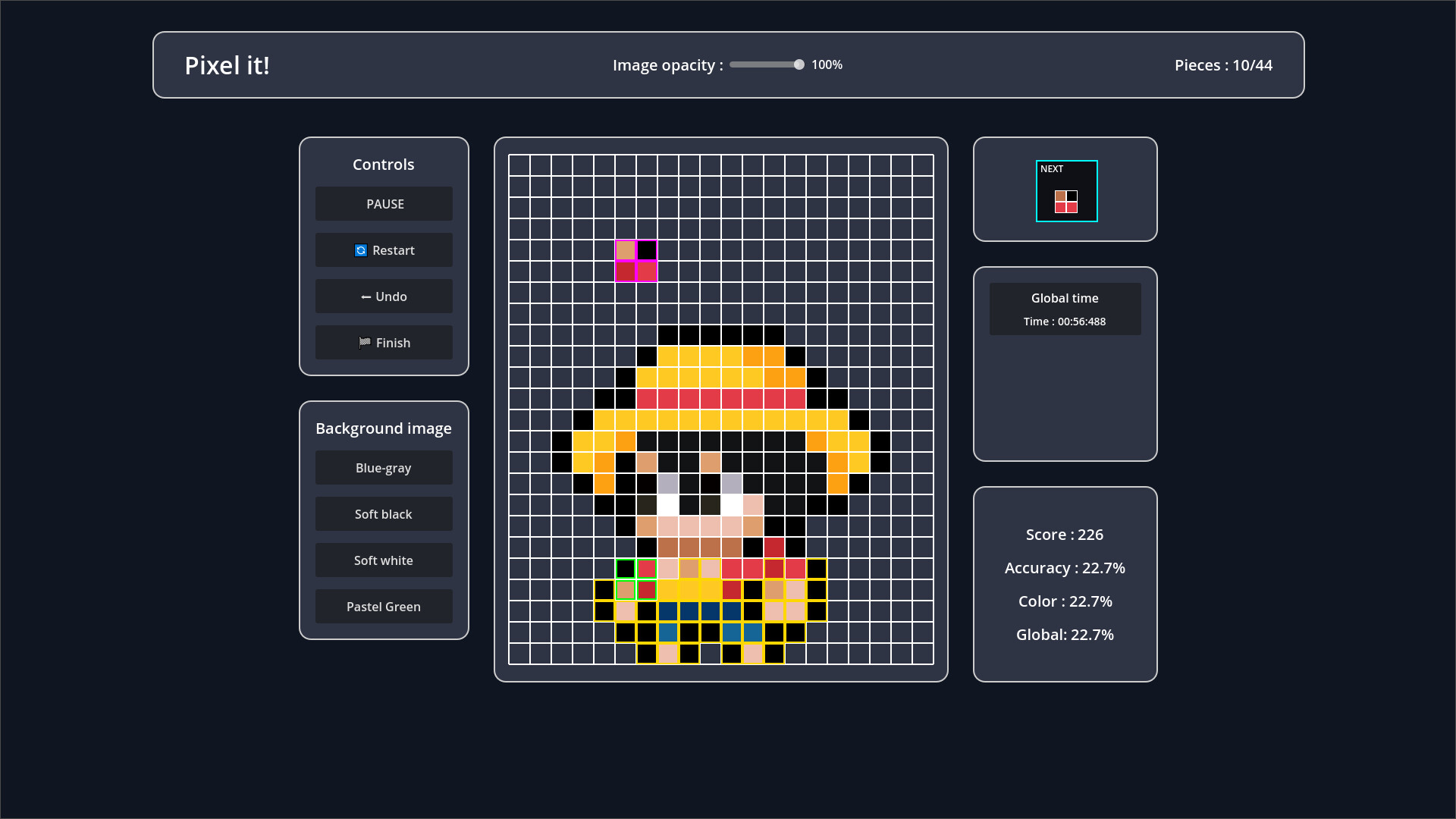Enable the Soft black background

384,514
